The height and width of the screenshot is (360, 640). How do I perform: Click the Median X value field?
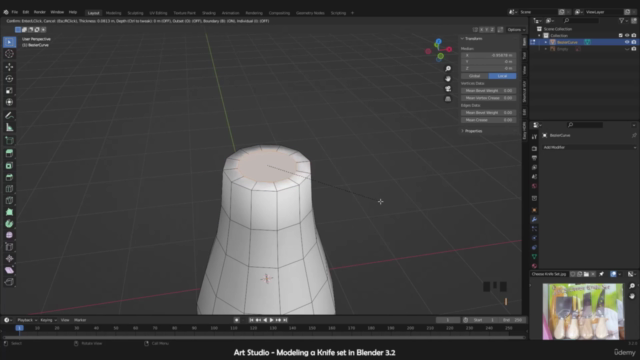pyautogui.click(x=489, y=55)
